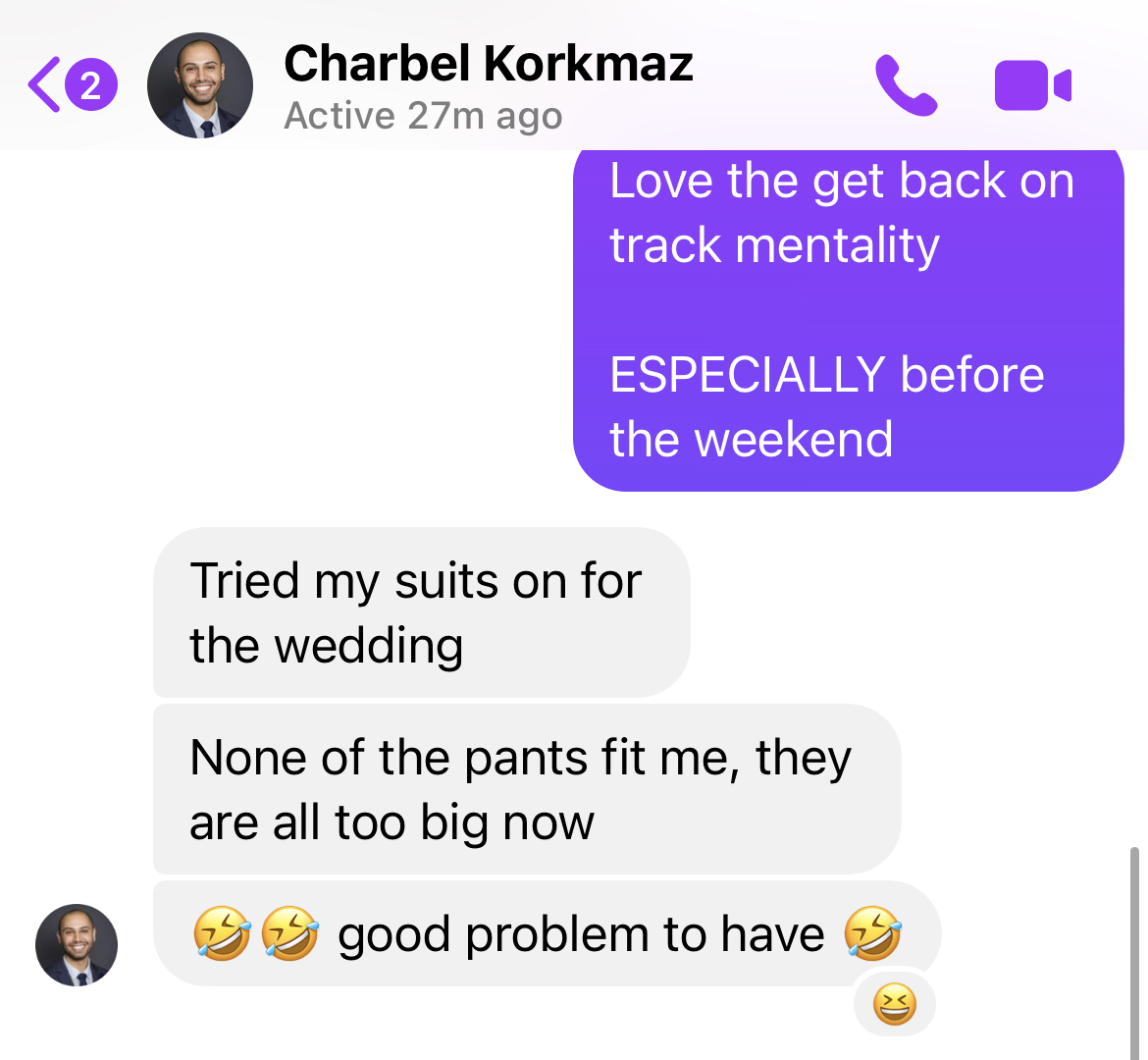Tap 'ESPECIALLY before the weekend' text
Screen dimensions: 1148x1060
(x=826, y=406)
